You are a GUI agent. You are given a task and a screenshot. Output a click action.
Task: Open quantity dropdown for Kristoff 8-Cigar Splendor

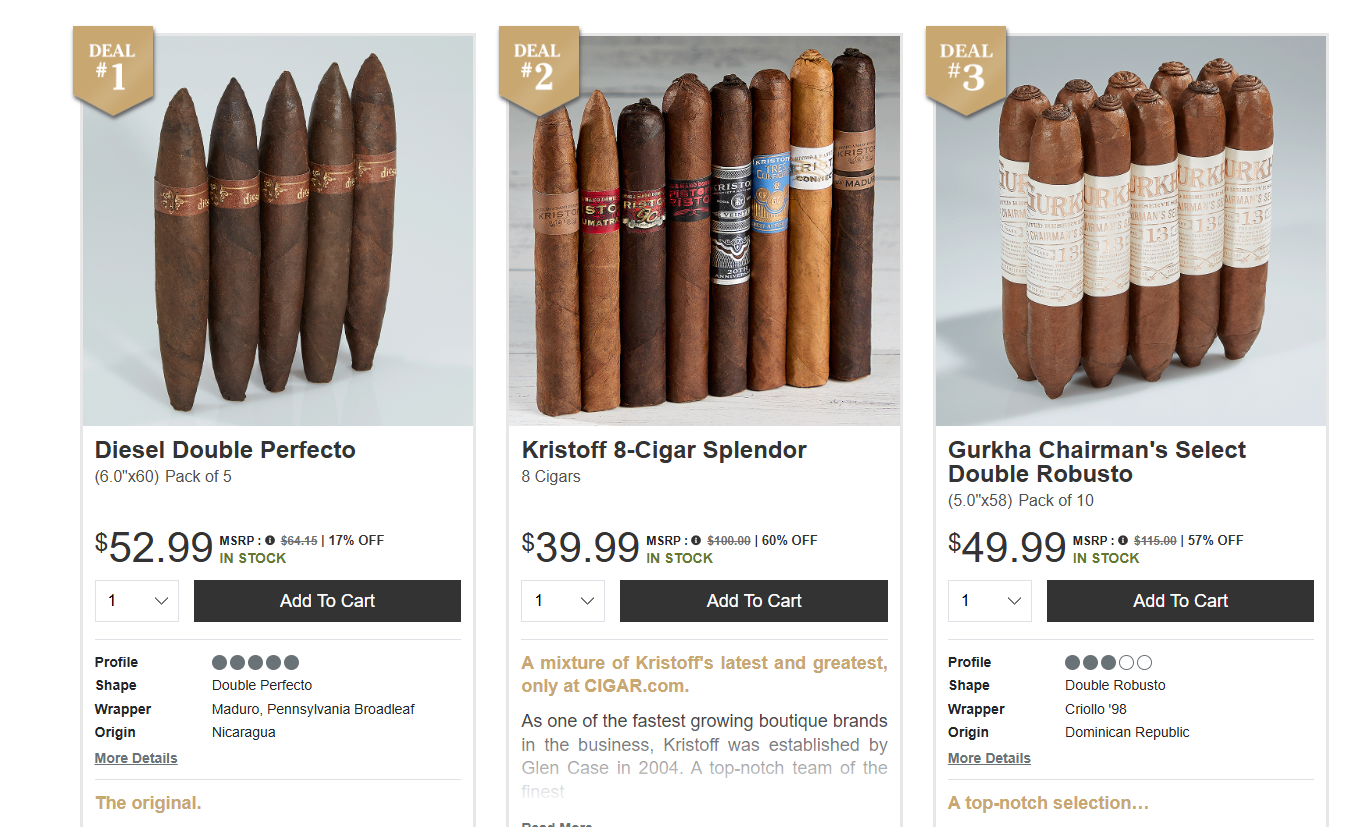click(x=563, y=601)
